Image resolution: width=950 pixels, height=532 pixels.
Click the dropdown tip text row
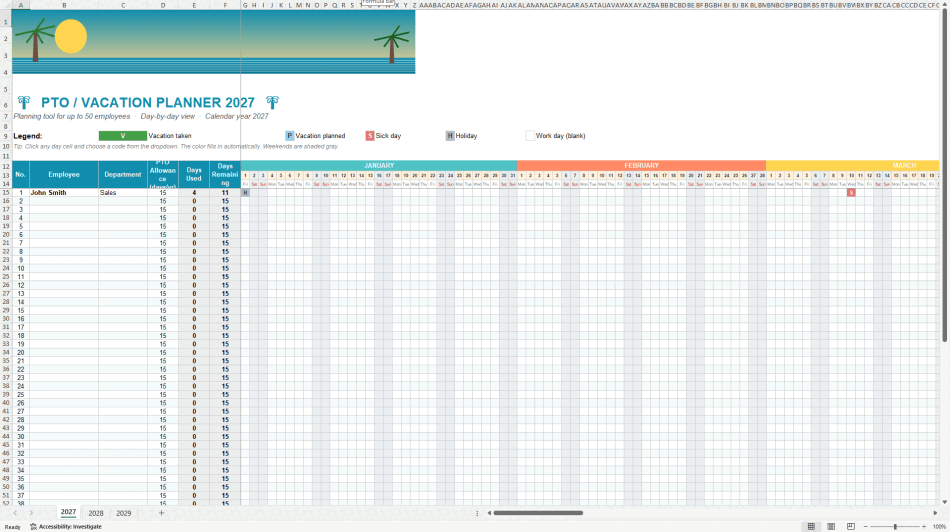click(176, 147)
